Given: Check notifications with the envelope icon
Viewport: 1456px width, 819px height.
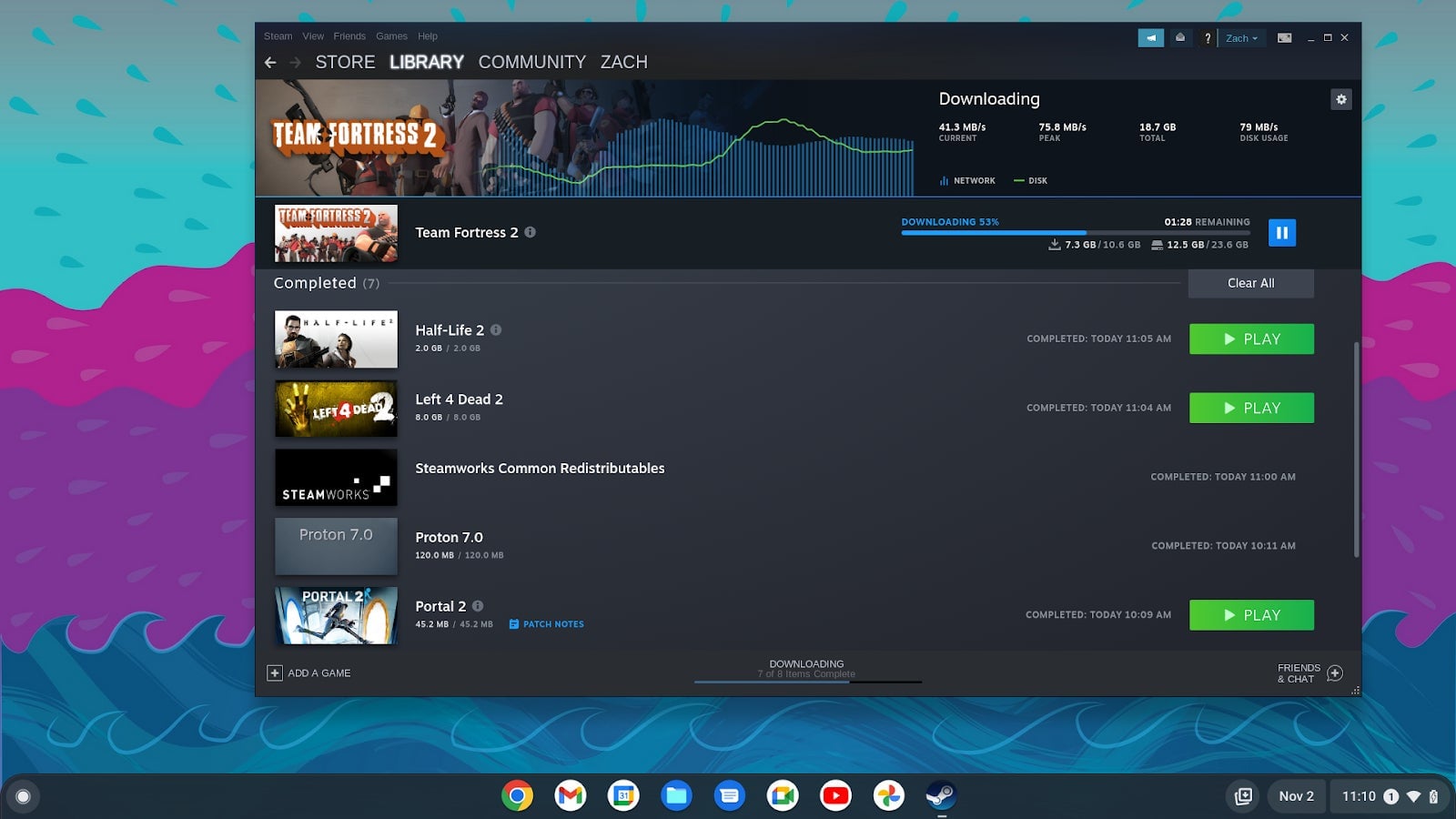Looking at the screenshot, I should click(x=1179, y=37).
